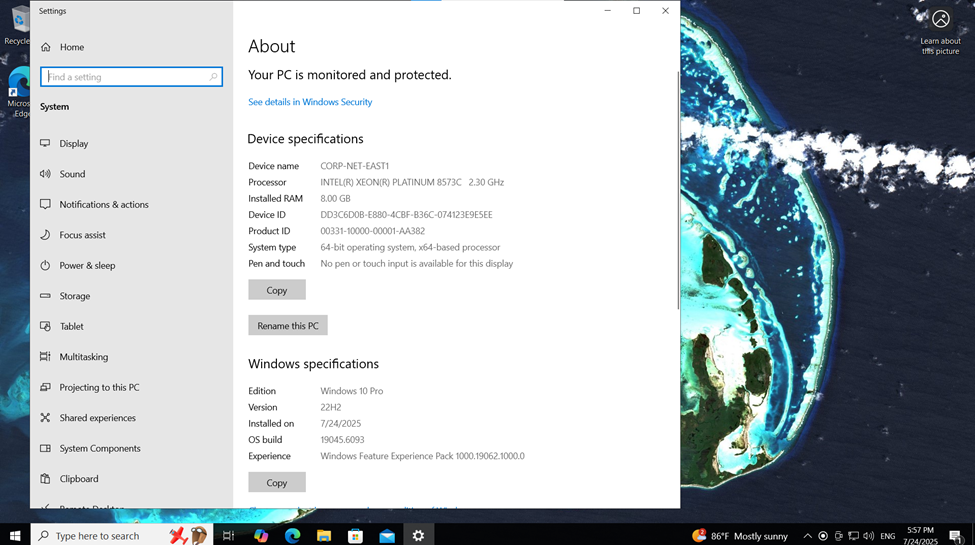975x545 pixels.
Task: Show hidden system tray icons
Action: pyautogui.click(x=807, y=536)
